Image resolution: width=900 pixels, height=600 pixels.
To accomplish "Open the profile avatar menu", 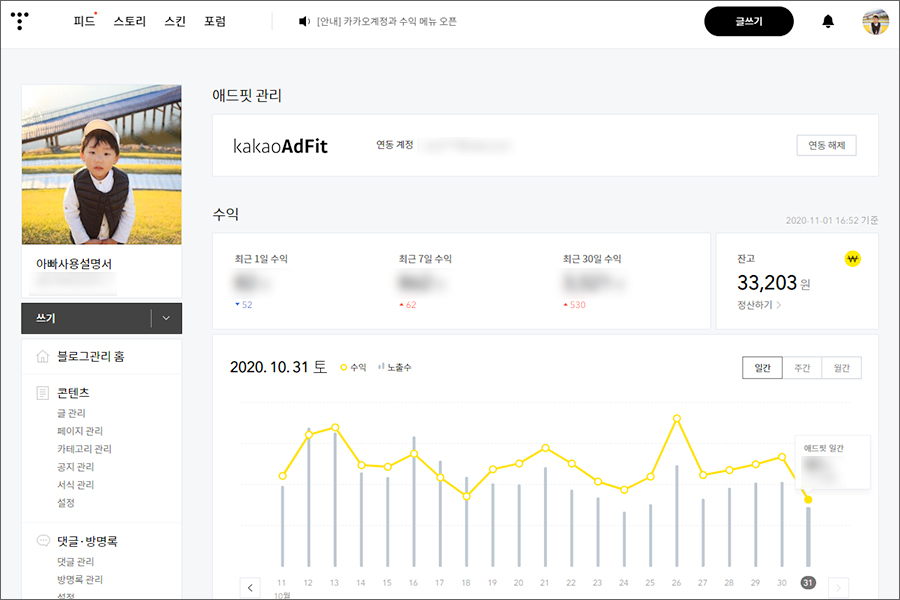I will (875, 21).
